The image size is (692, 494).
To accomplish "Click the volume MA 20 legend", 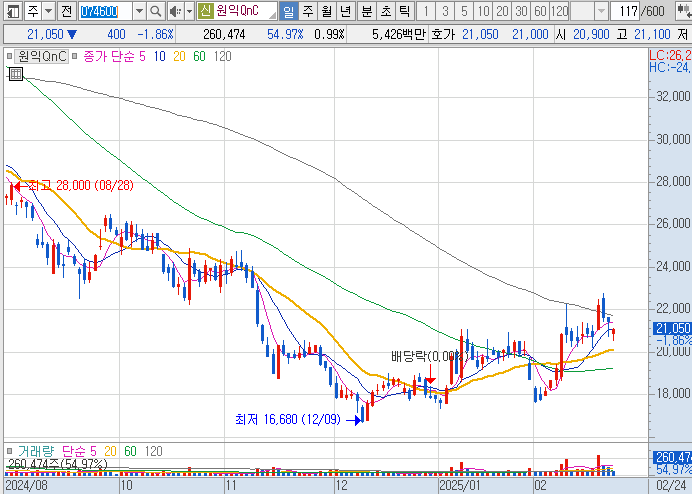I will tap(110, 451).
